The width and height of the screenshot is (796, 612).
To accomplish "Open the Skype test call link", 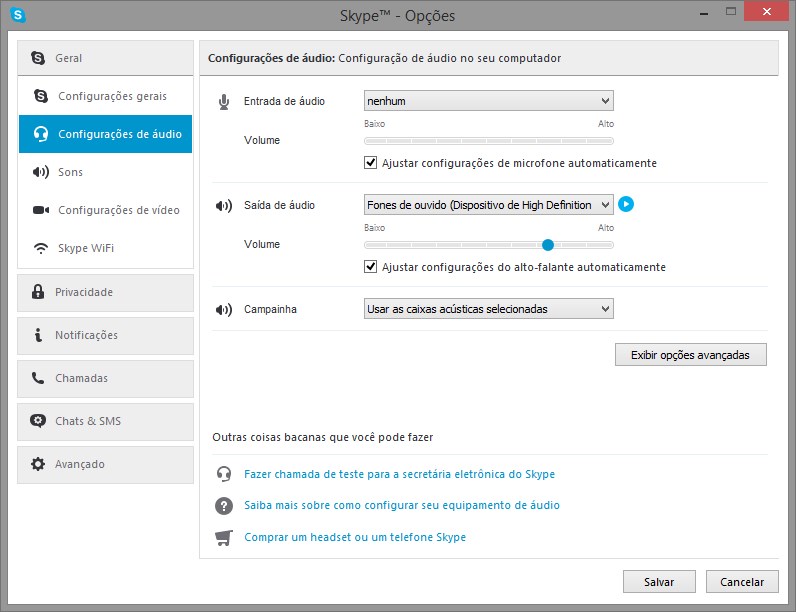I will pos(400,474).
